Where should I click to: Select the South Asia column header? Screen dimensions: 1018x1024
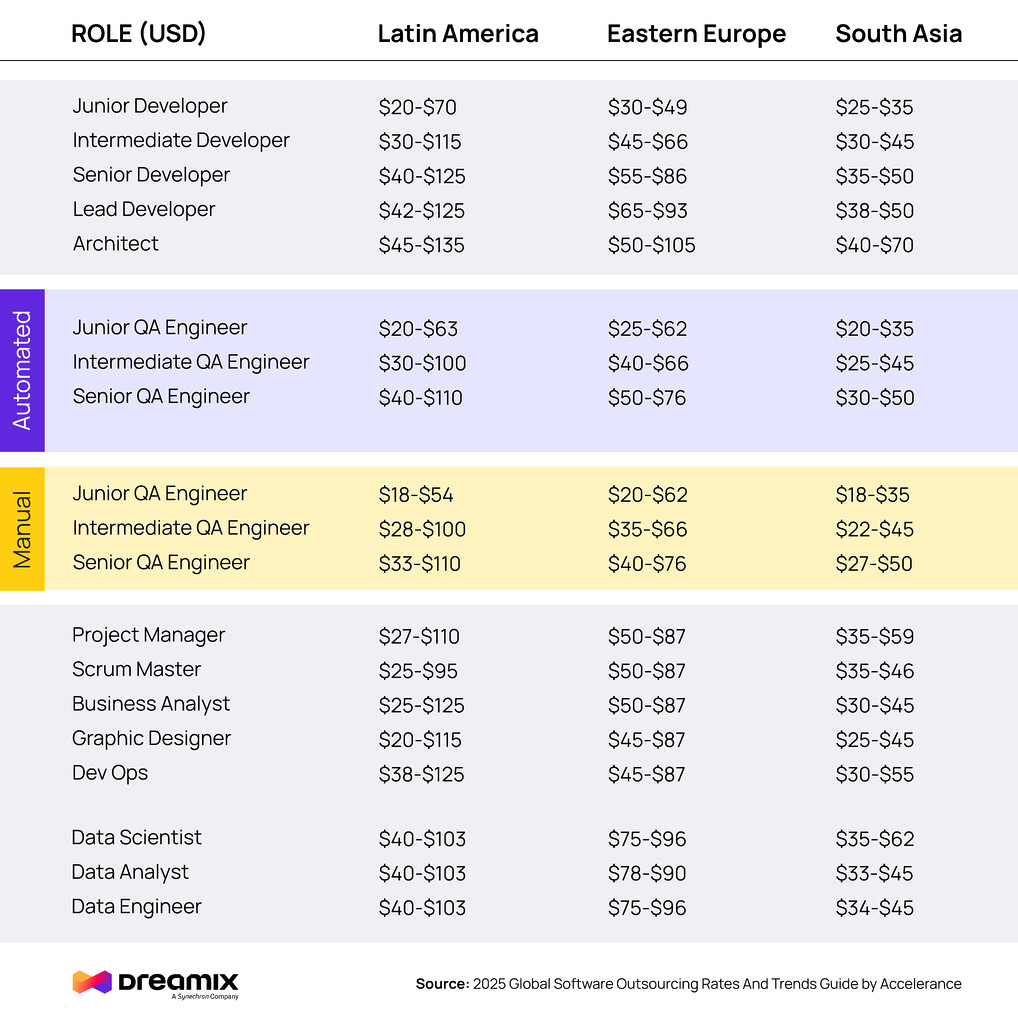(898, 34)
